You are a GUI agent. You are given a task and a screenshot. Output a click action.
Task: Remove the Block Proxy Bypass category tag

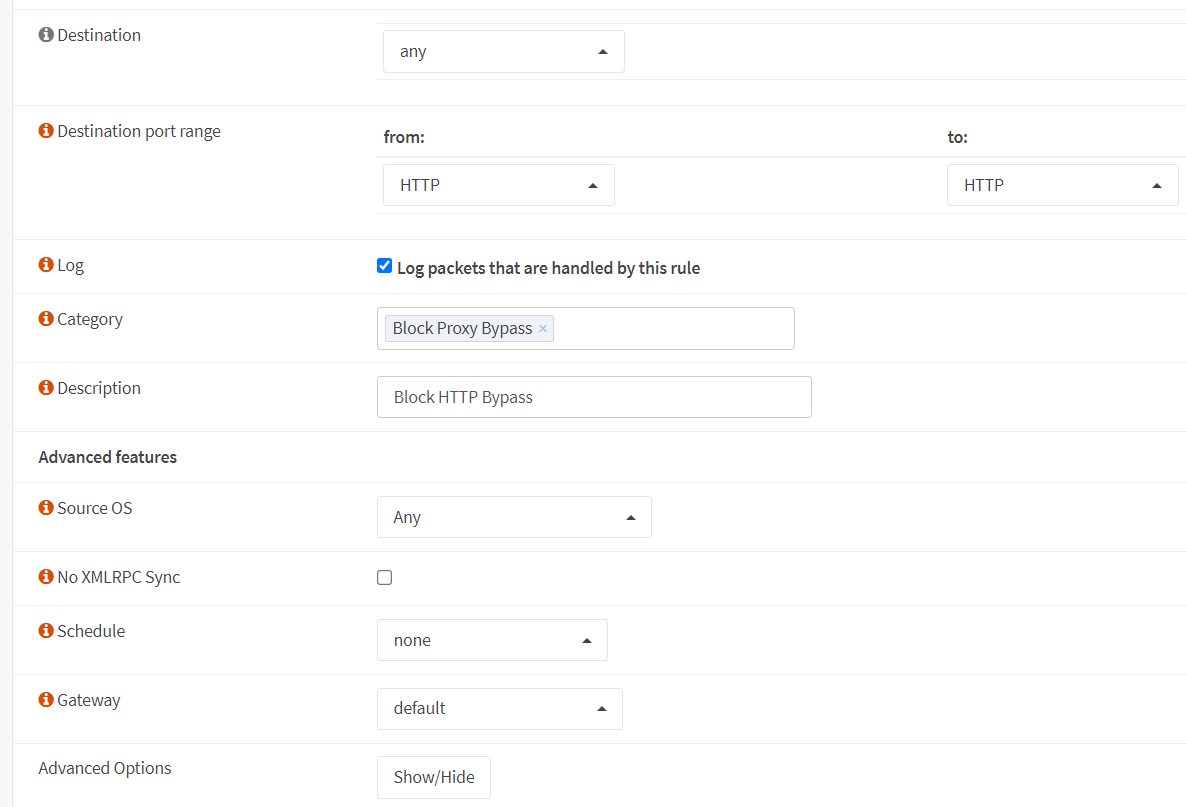(x=543, y=329)
